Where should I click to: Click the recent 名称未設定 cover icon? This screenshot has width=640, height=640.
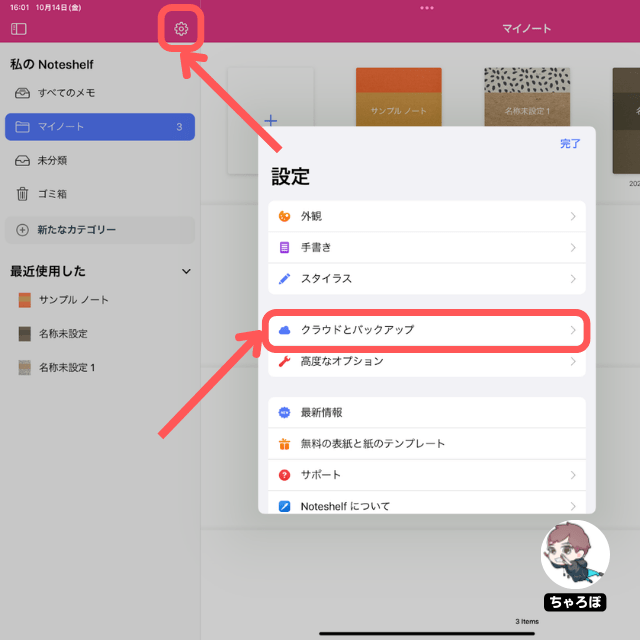(x=25, y=334)
